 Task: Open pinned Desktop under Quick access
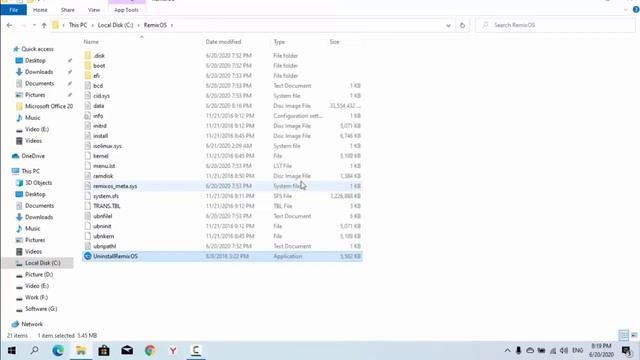(x=35, y=60)
